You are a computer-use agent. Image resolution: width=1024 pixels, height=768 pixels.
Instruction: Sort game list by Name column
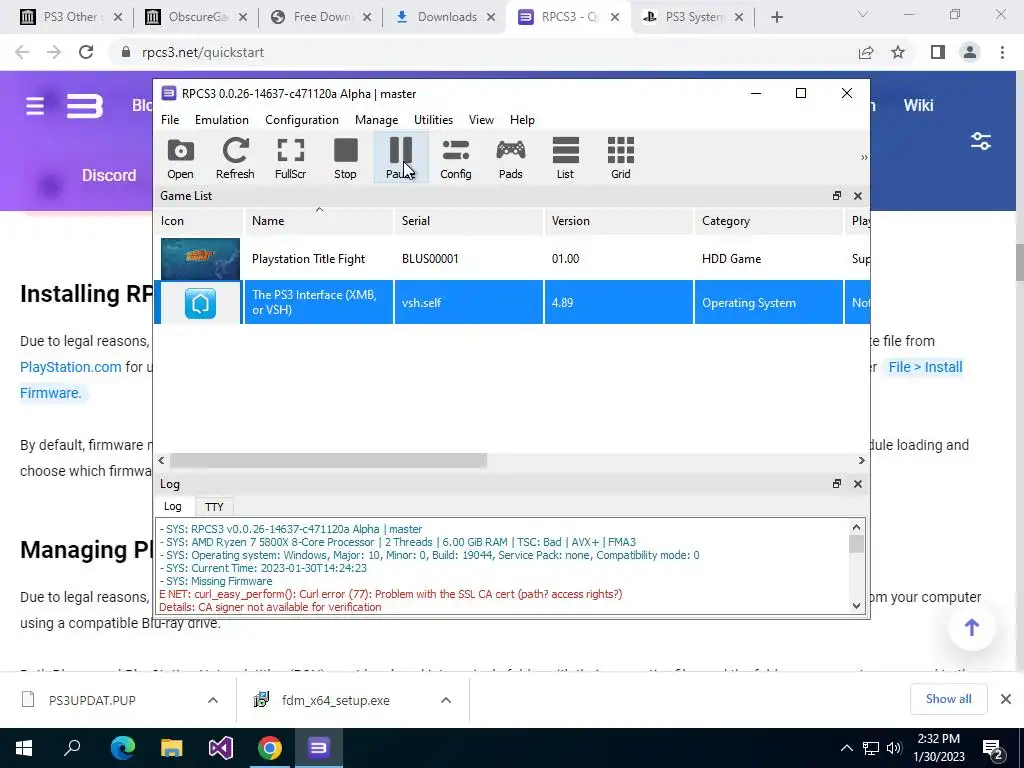pyautogui.click(x=319, y=221)
